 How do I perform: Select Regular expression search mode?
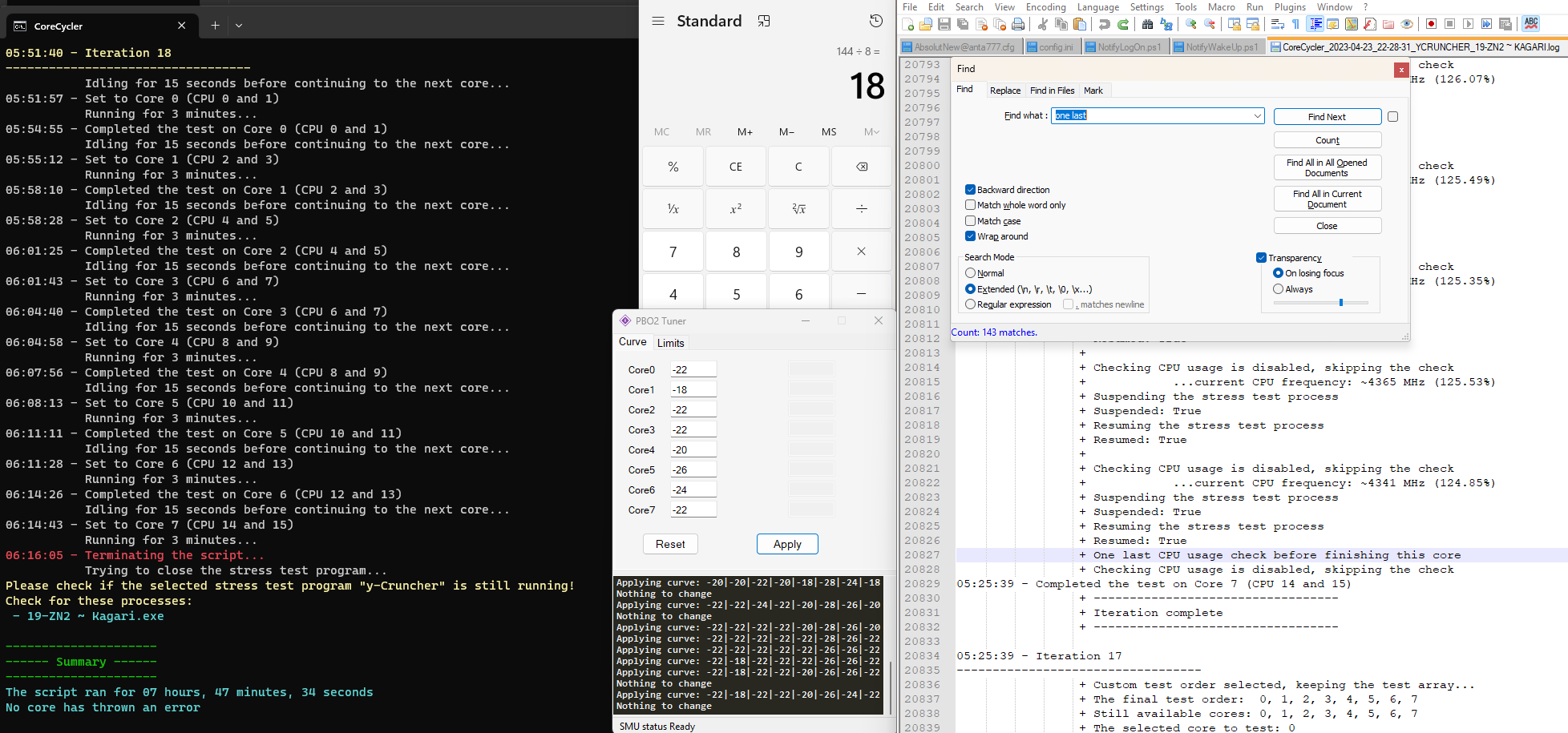point(971,304)
